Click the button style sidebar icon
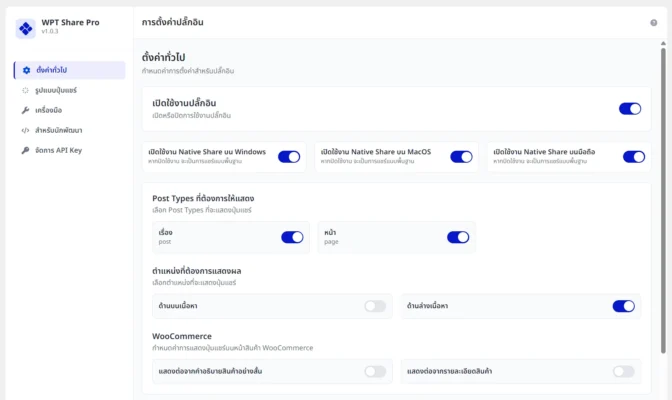This screenshot has width=672, height=400. [26, 90]
